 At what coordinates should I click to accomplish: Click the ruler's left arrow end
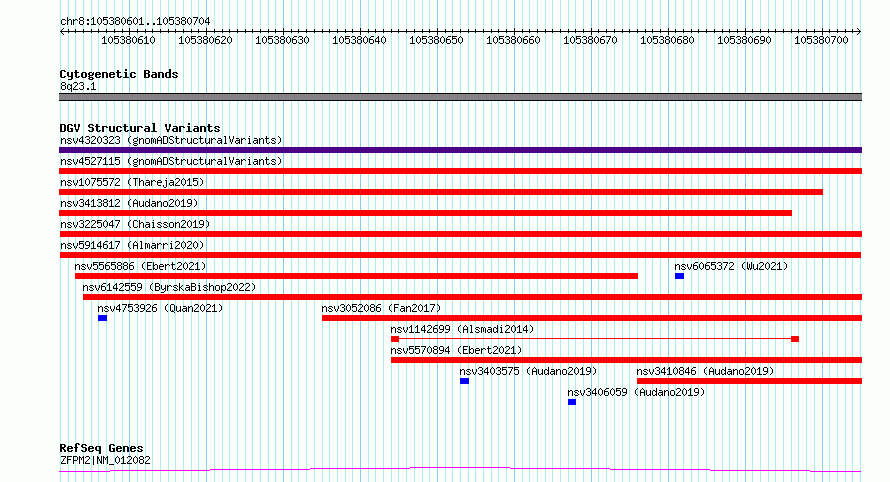click(x=62, y=32)
